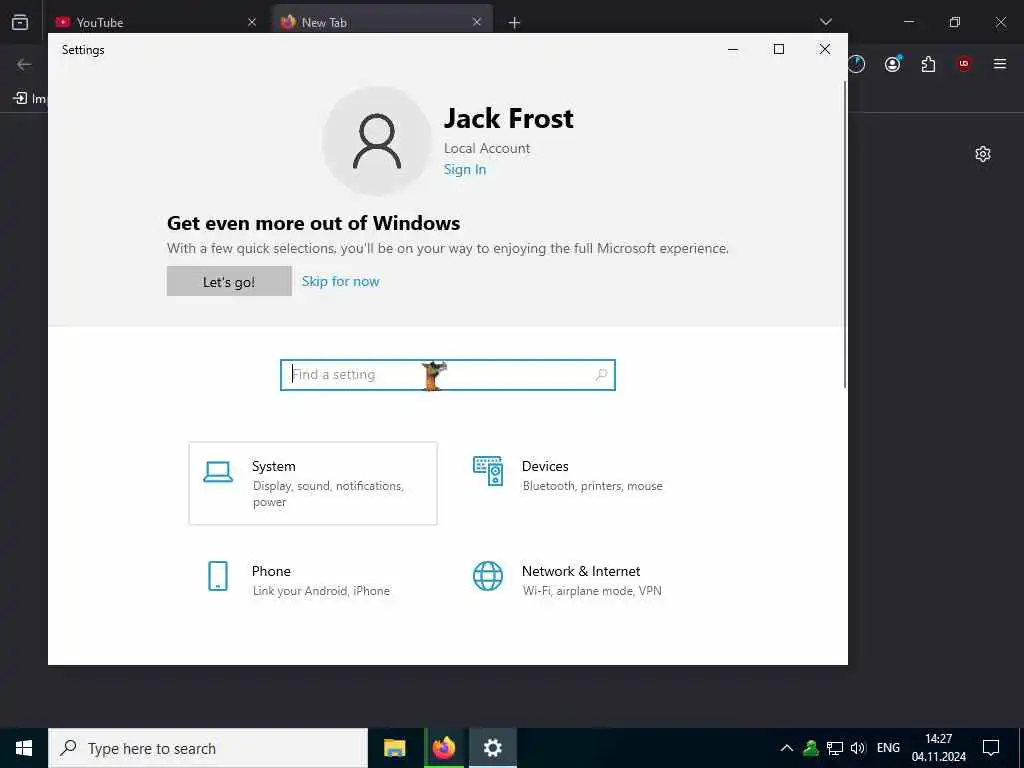Click the taskbar clock showing 14:27
This screenshot has width=1024, height=768.
pyautogui.click(x=938, y=748)
